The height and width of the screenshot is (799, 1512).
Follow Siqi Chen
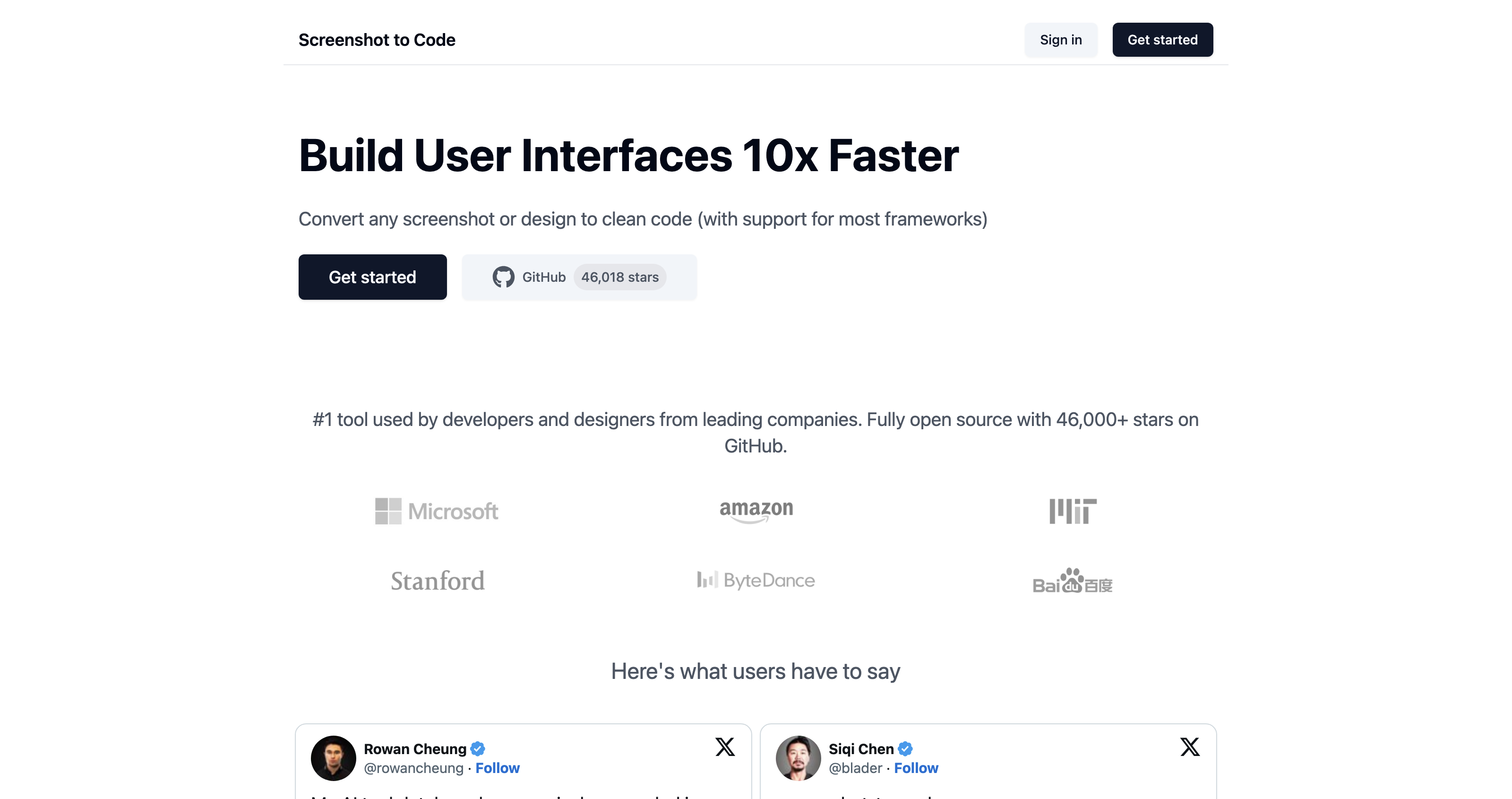pos(916,768)
